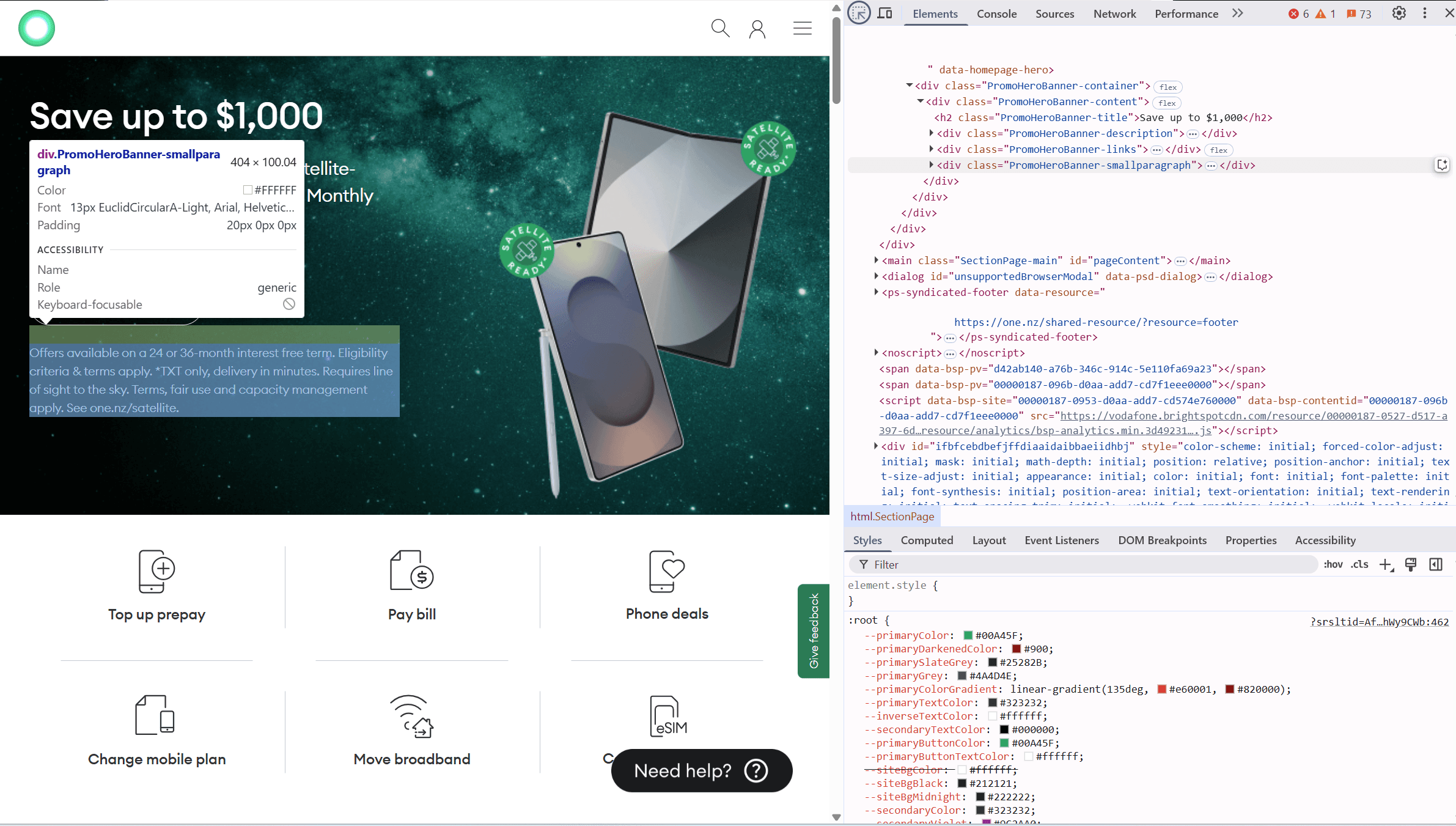
Task: Toggle the inspect element picker
Action: (859, 13)
